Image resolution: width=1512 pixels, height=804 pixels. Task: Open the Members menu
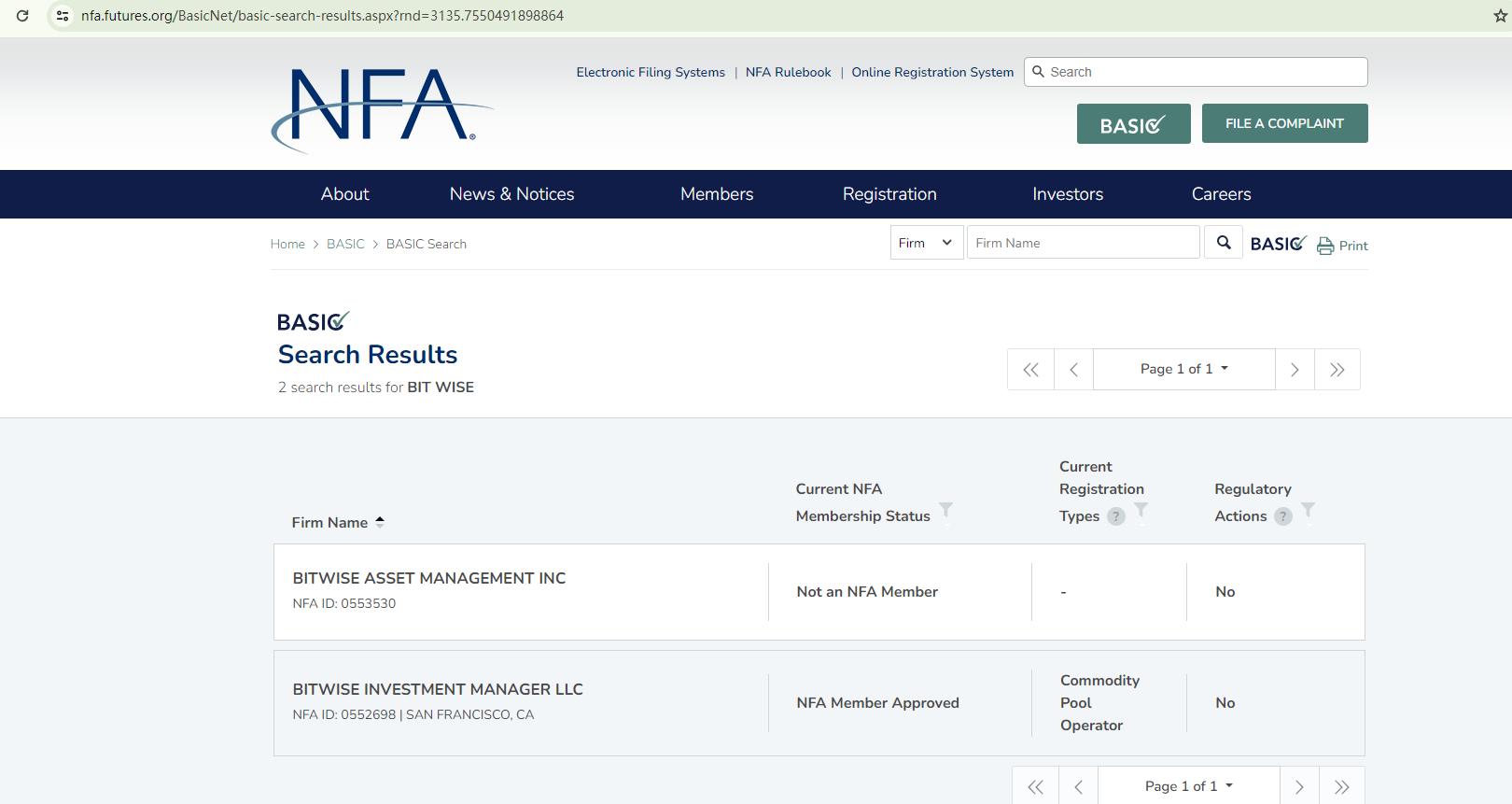click(x=717, y=194)
